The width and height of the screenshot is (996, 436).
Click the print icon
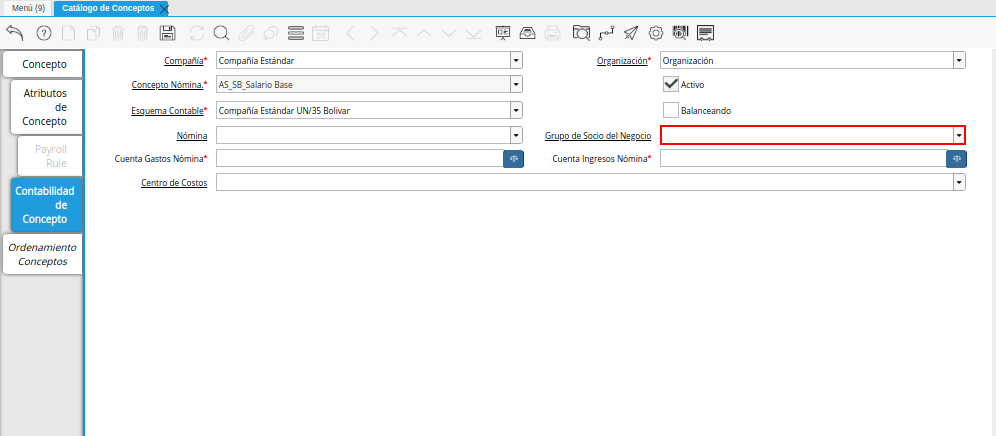(x=553, y=33)
